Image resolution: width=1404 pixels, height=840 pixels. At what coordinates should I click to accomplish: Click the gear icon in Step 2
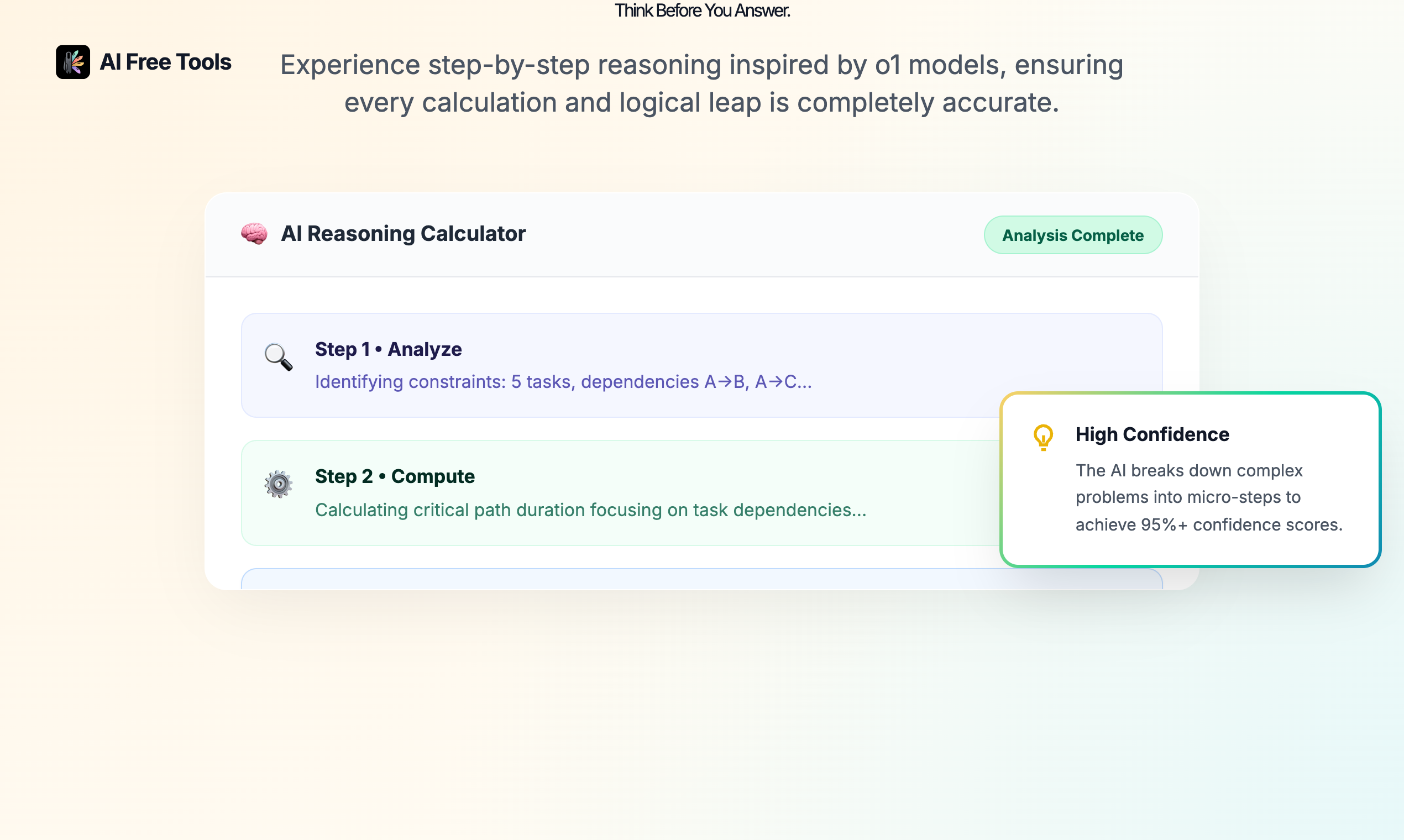point(278,484)
